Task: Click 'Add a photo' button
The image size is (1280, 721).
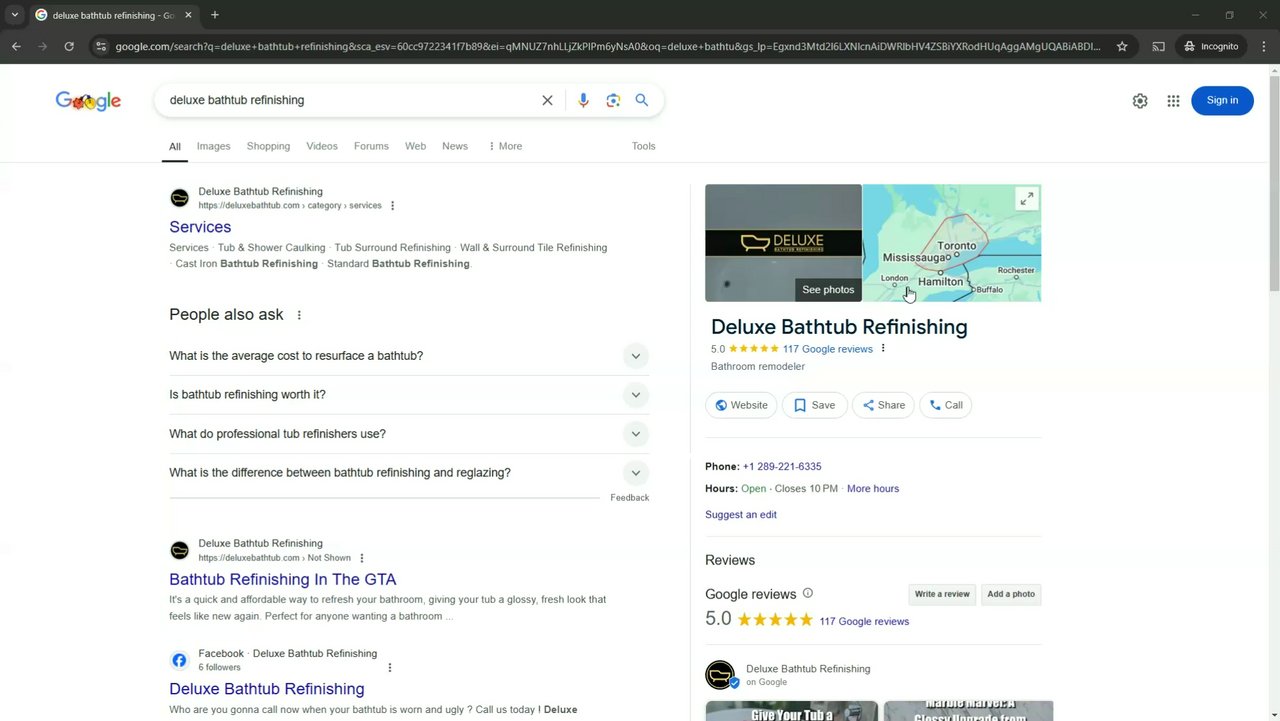Action: [1011, 594]
